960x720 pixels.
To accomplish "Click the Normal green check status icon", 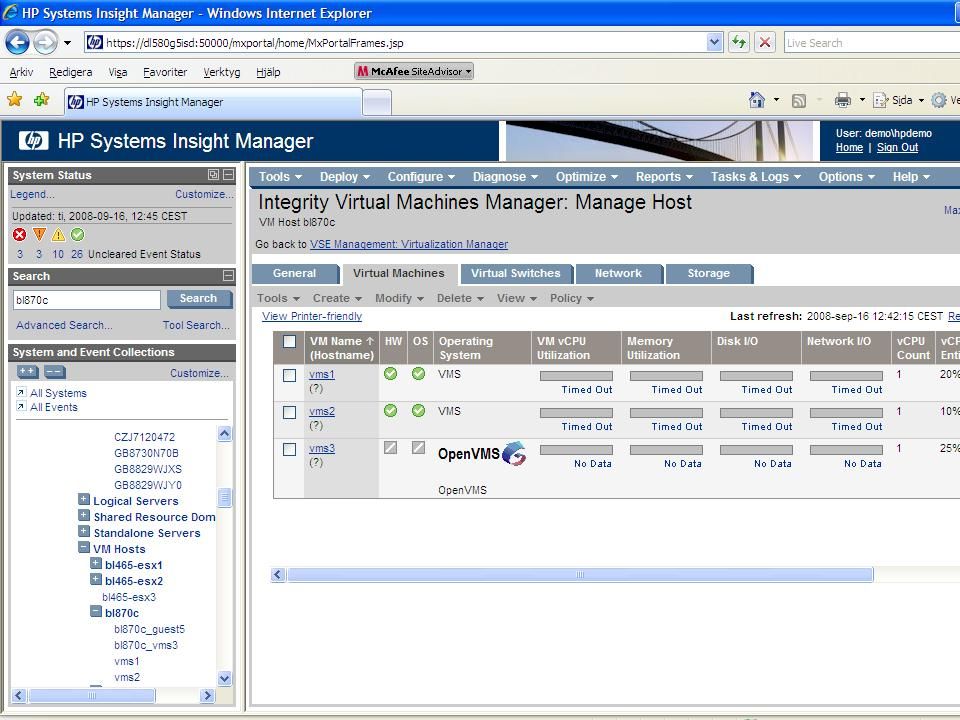I will pos(77,234).
